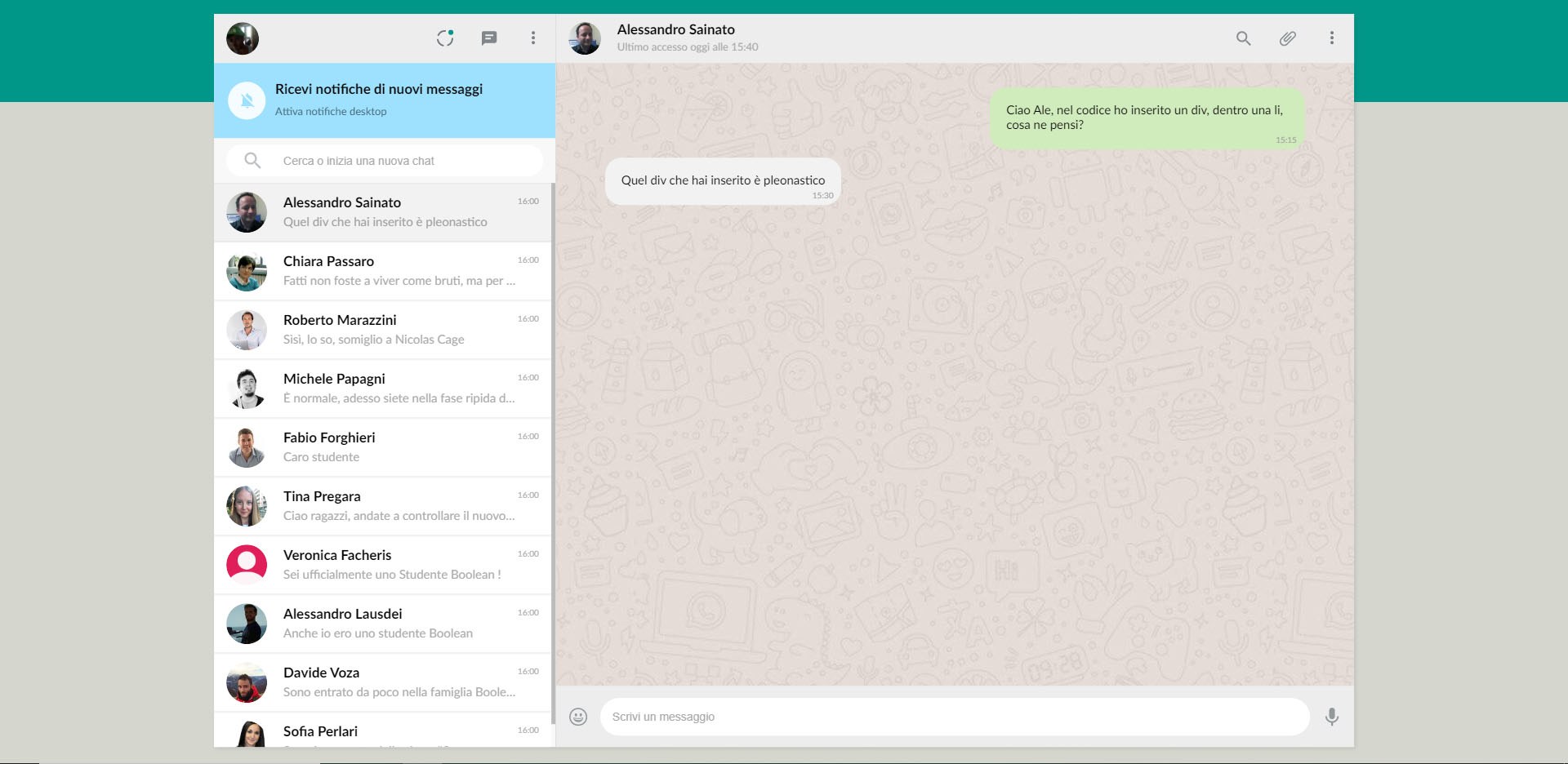Enable desktop notifications via 'Attiva notifiche desktop'
Viewport: 1568px width, 764px height.
[x=330, y=111]
